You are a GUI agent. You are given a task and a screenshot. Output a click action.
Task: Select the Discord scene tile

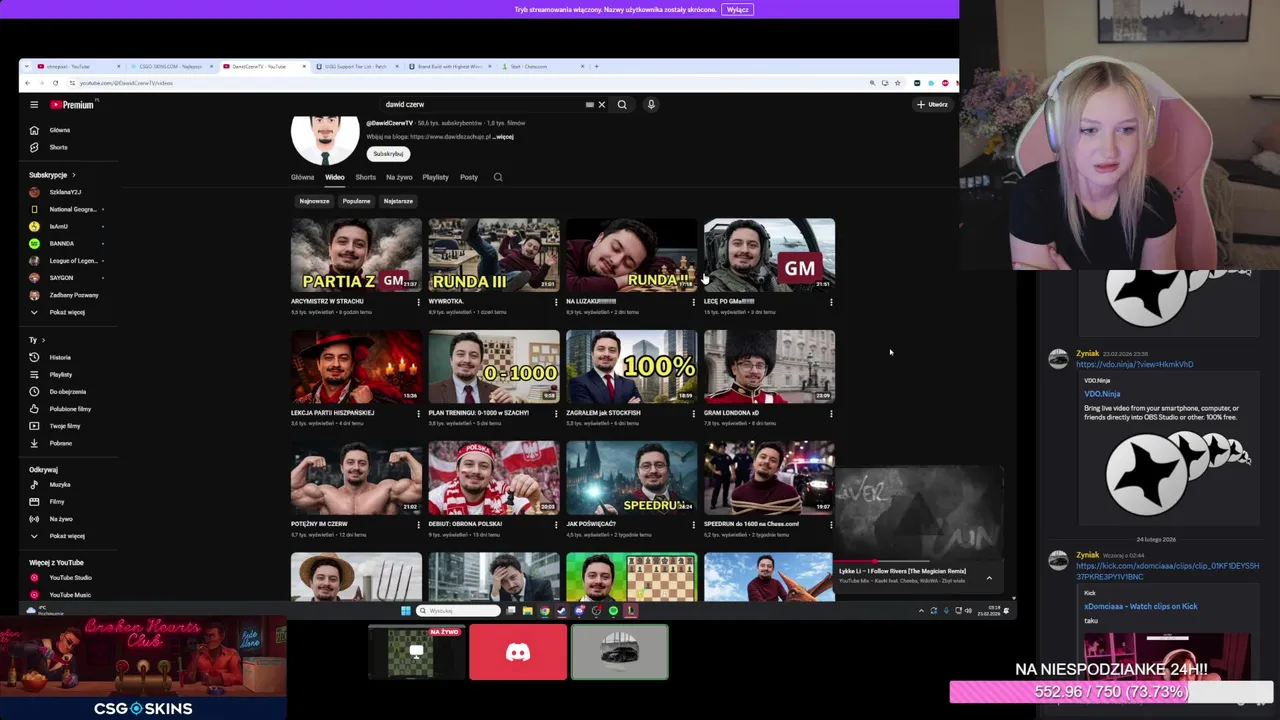518,652
